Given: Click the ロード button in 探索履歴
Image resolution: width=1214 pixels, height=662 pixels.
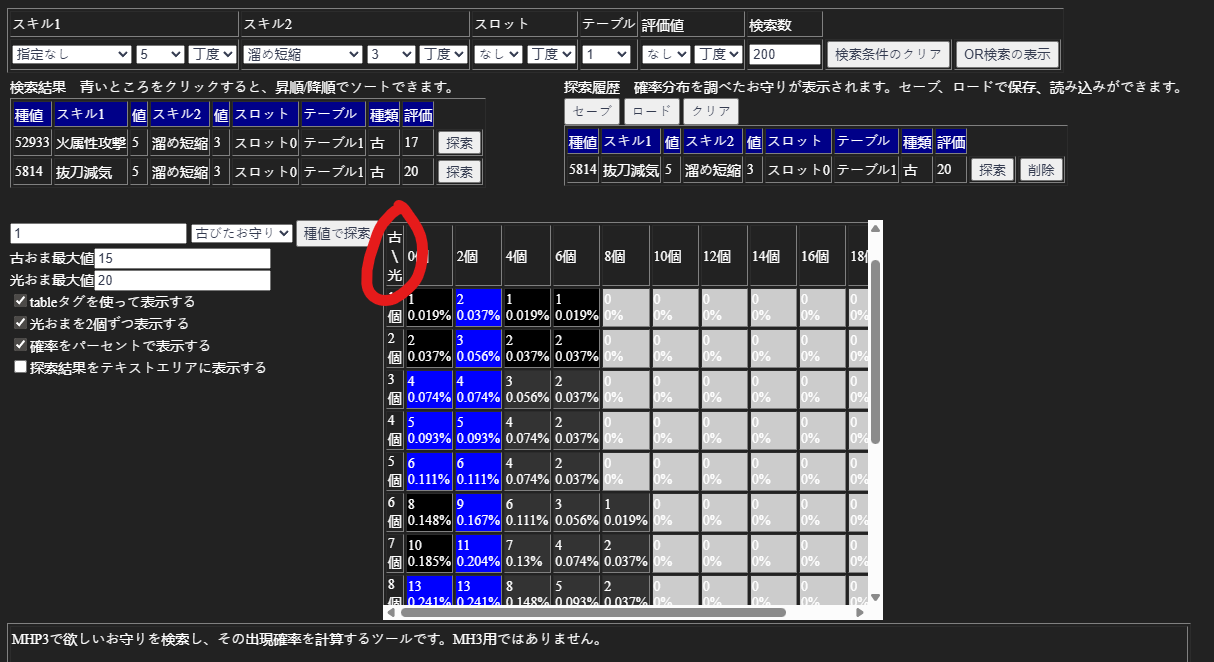Looking at the screenshot, I should [x=651, y=111].
